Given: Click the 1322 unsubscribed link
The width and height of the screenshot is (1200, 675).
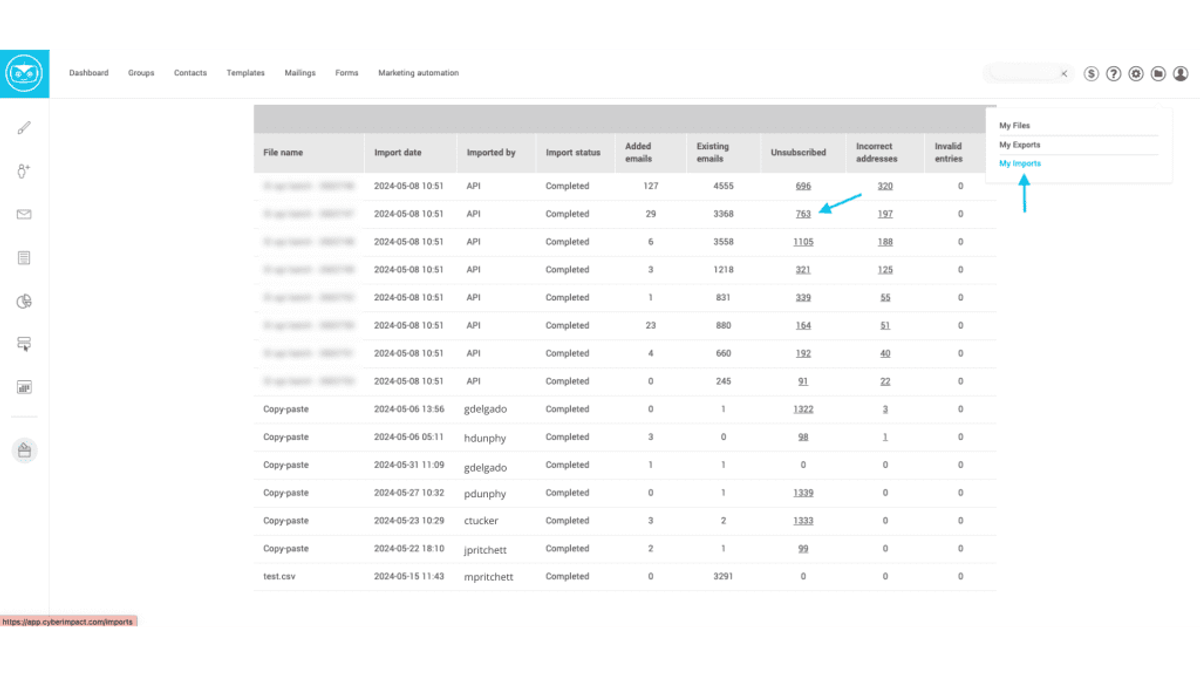Looking at the screenshot, I should click(x=803, y=410).
